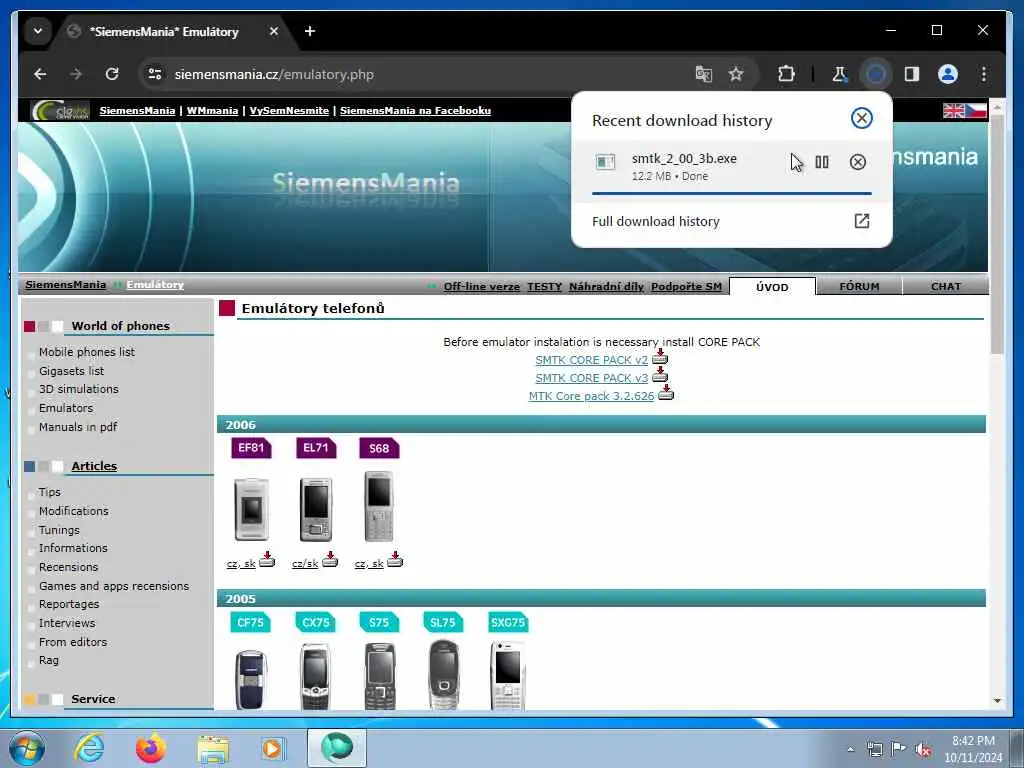Show hidden system tray icons

850,750
